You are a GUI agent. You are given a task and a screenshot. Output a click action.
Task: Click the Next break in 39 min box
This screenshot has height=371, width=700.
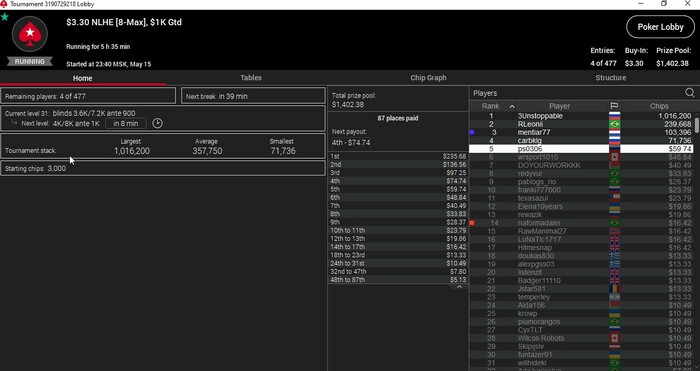coord(253,96)
